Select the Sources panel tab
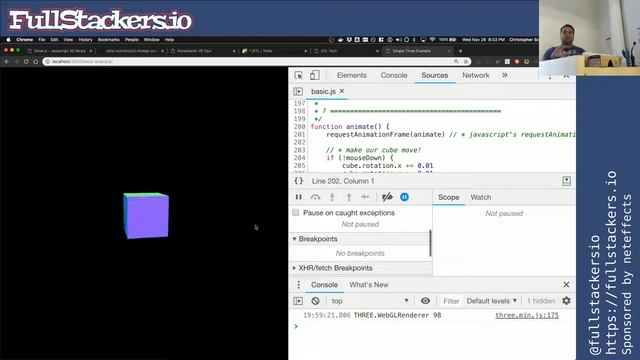640x360 pixels. click(x=435, y=76)
